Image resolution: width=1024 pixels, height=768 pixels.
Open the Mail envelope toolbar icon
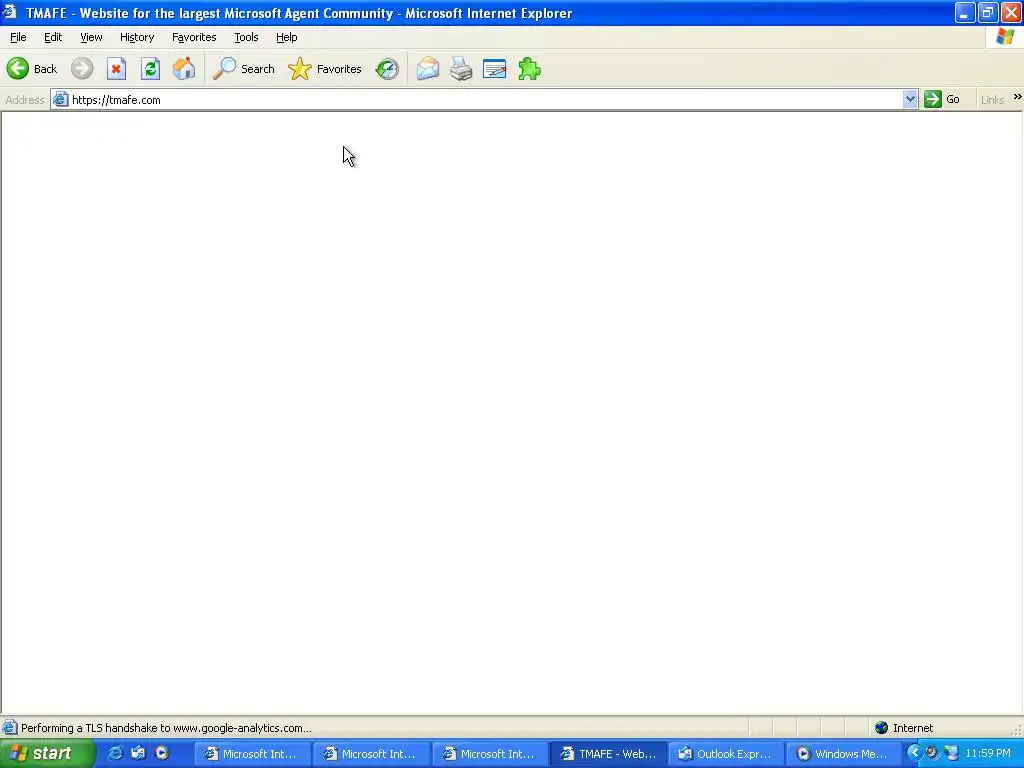tap(428, 69)
